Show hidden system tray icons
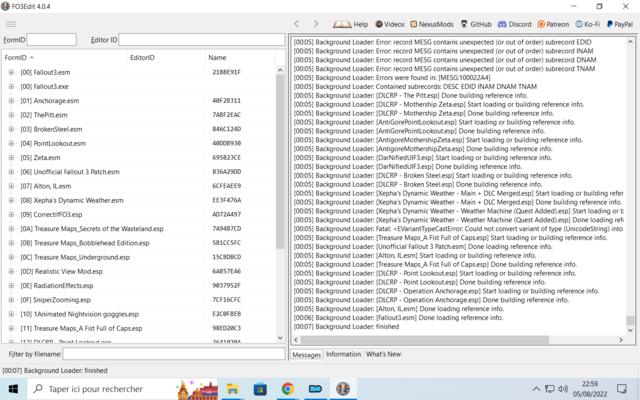Image resolution: width=640 pixels, height=400 pixels. click(x=536, y=389)
